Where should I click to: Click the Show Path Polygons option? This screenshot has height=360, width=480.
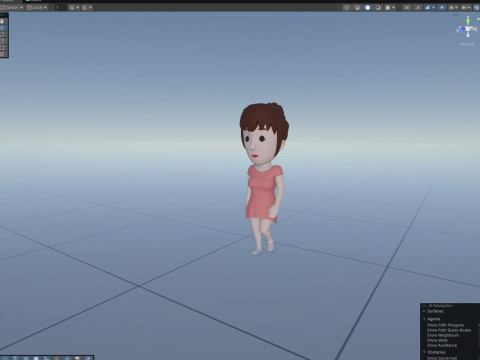tap(445, 325)
